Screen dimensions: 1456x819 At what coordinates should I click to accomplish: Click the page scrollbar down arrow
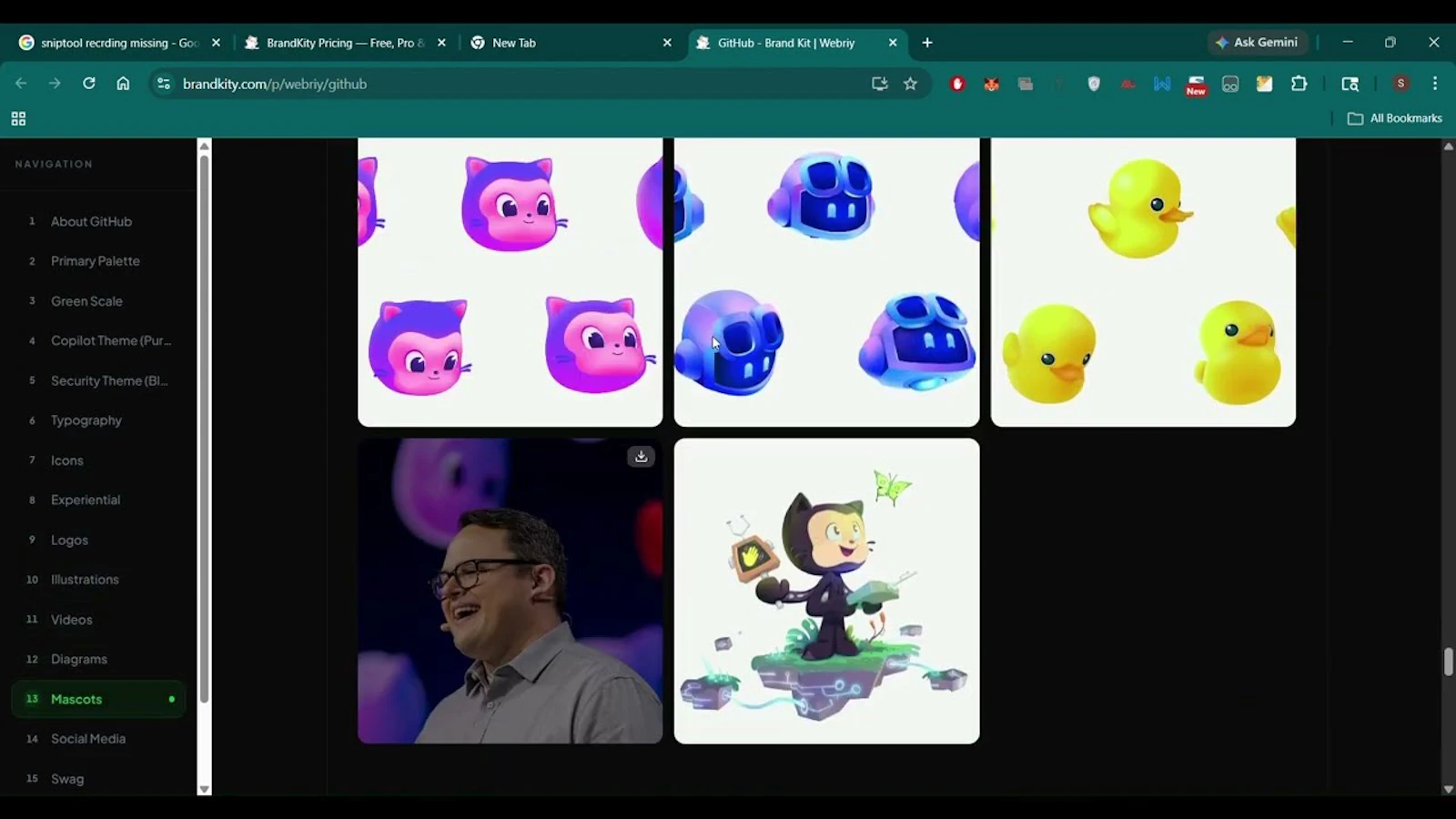coord(1448,789)
